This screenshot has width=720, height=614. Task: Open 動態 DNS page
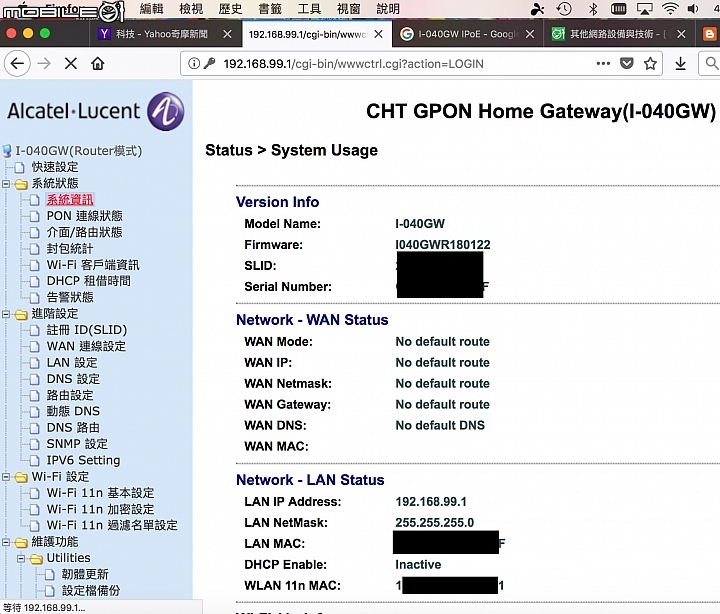click(73, 411)
